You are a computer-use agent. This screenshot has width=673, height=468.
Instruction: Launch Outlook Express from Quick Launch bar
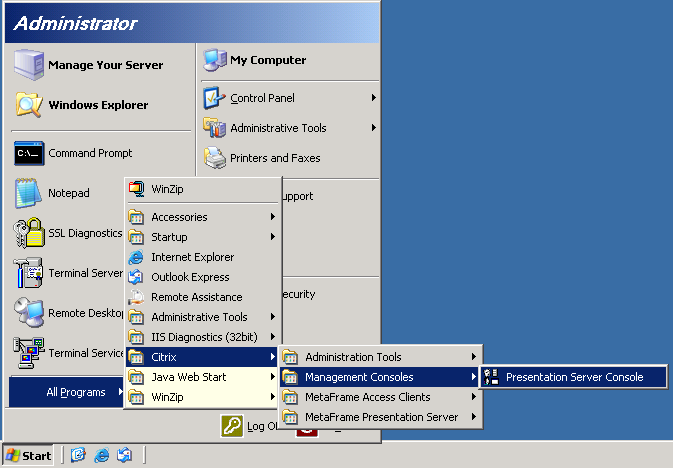pos(125,455)
